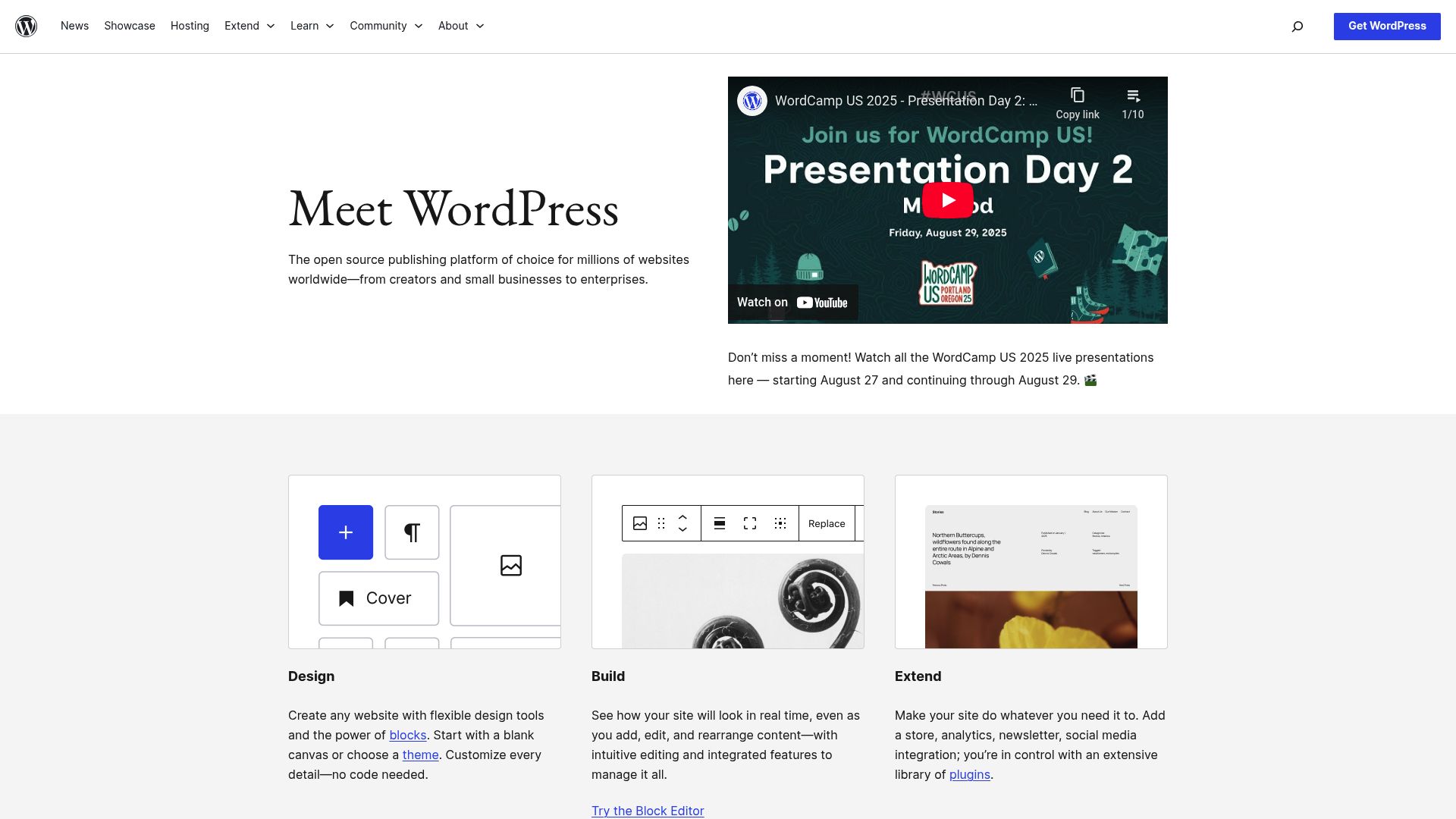The height and width of the screenshot is (819, 1456).
Task: Follow the theme link
Action: [420, 755]
